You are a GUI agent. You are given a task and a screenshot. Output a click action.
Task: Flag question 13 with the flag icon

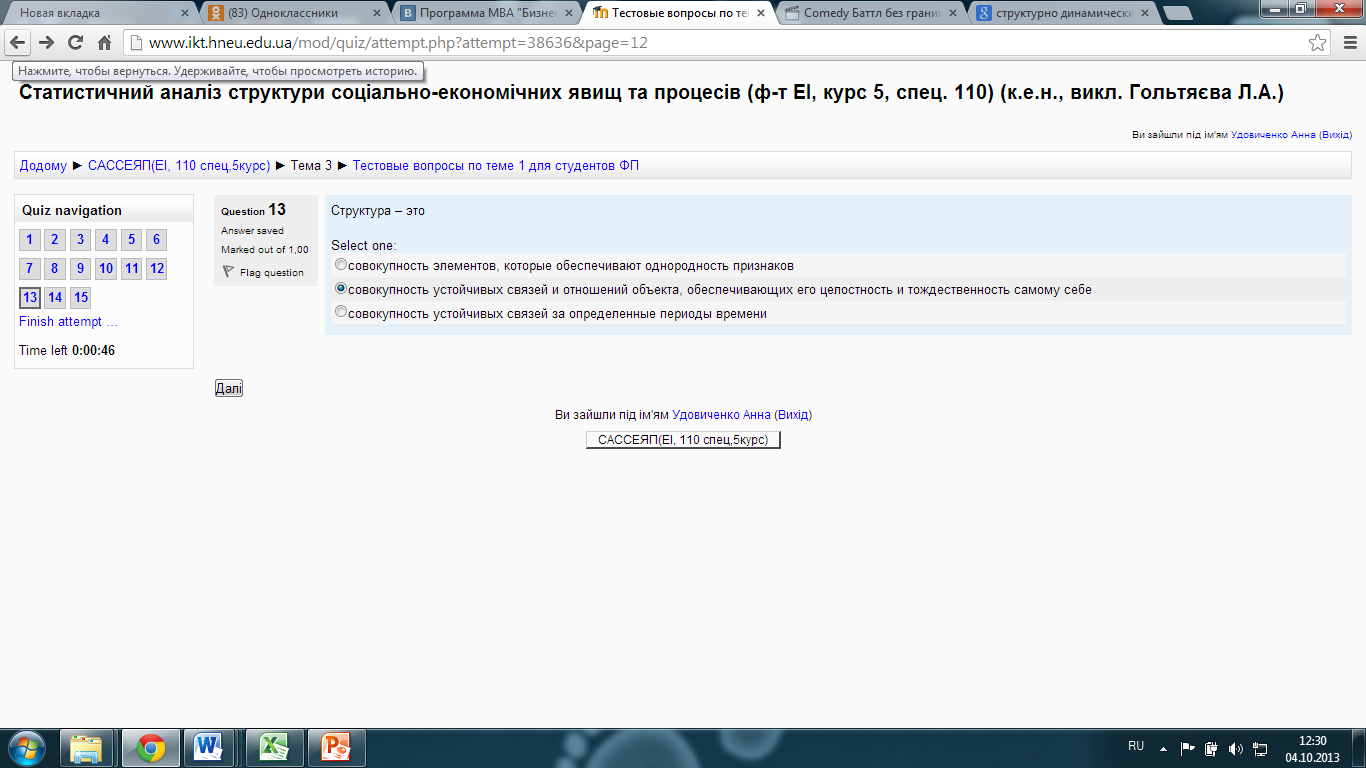click(x=228, y=272)
